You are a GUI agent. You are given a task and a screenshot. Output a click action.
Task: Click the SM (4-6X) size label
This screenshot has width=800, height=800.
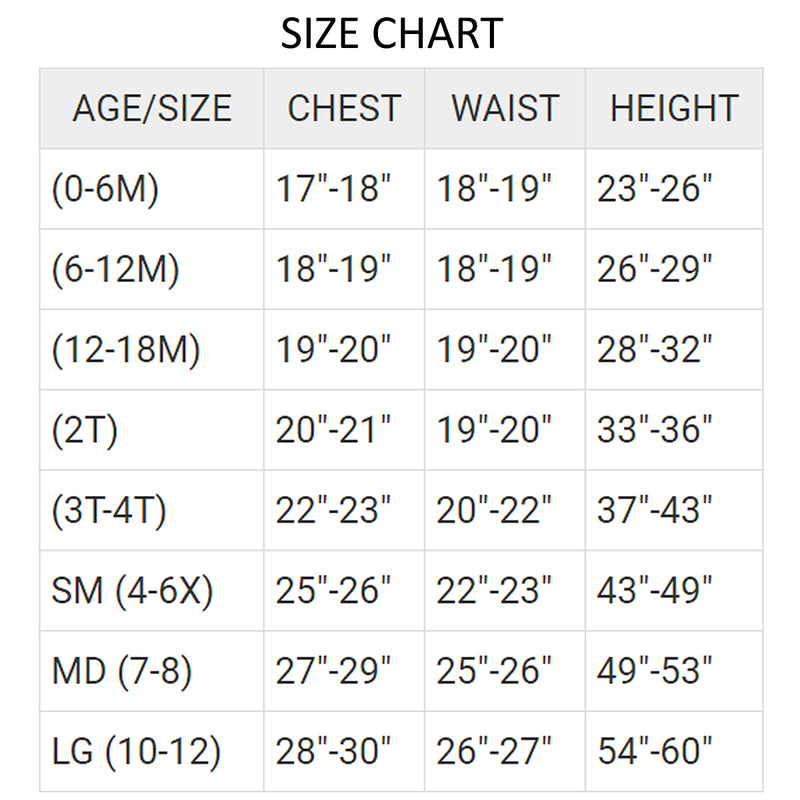(x=132, y=591)
